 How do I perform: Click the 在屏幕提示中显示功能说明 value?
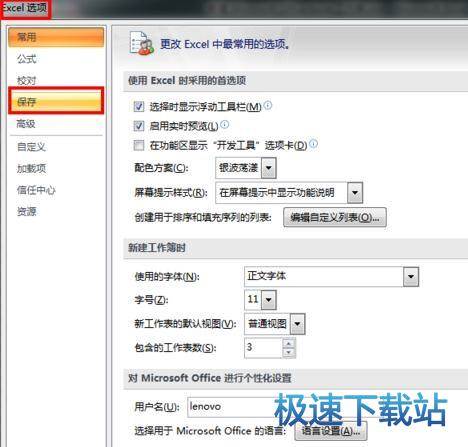click(x=277, y=193)
